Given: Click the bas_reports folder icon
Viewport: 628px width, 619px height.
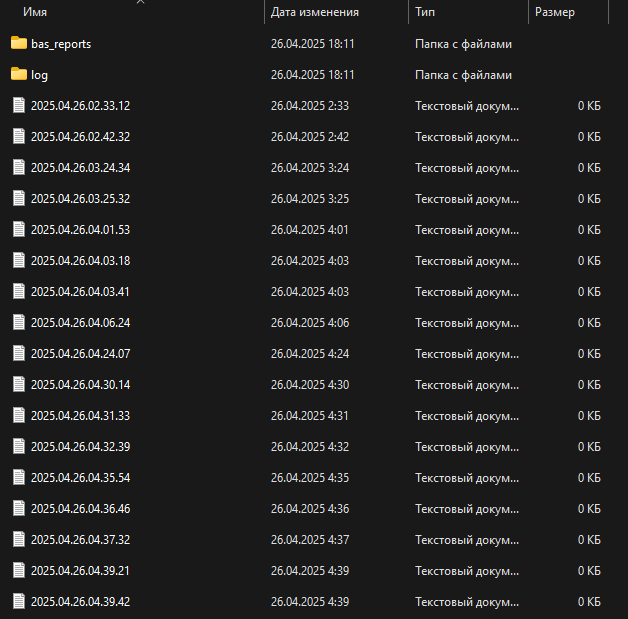Looking at the screenshot, I should 18,44.
